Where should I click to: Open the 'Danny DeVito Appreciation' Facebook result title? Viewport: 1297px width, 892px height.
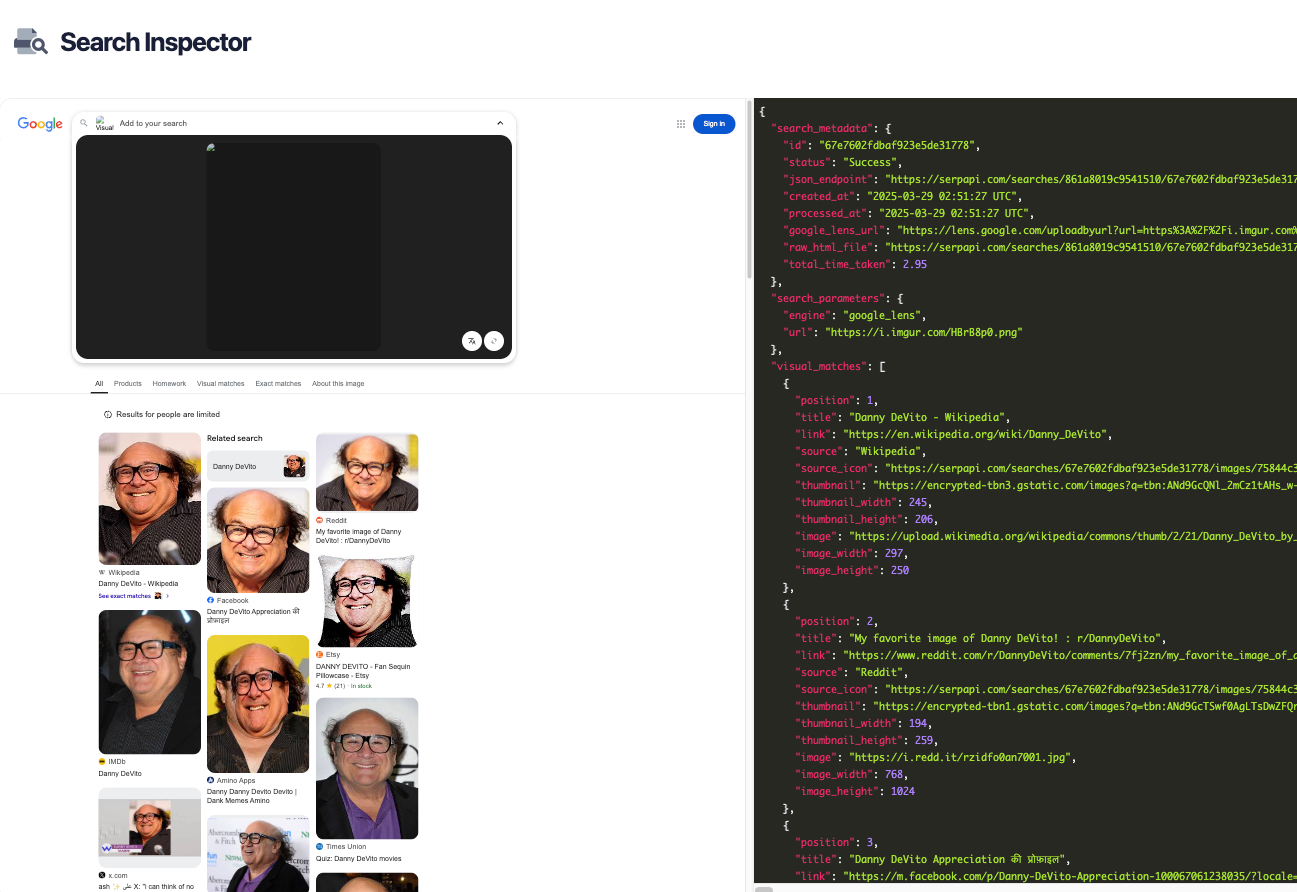(253, 616)
